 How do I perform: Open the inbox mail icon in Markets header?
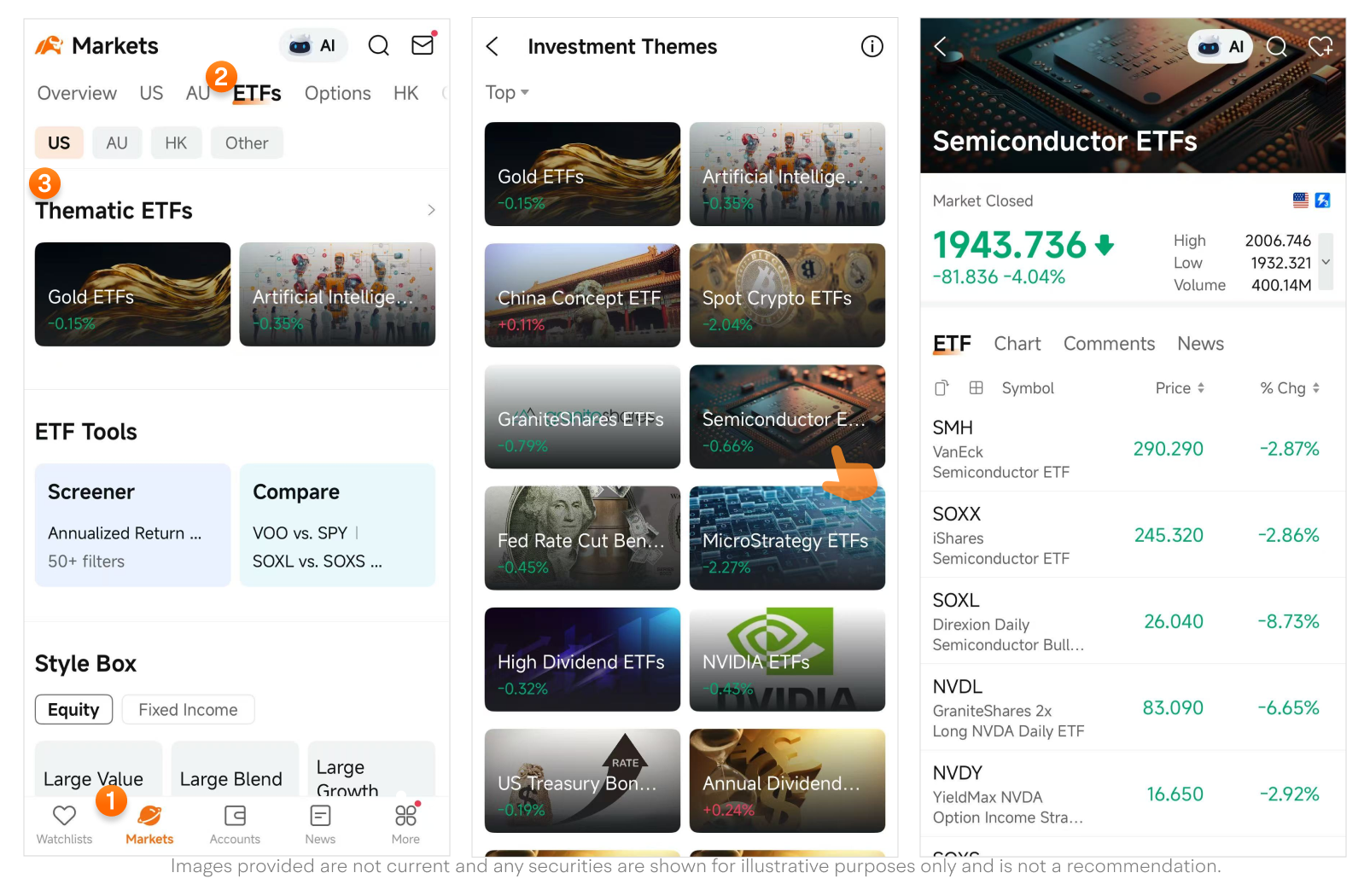point(422,44)
